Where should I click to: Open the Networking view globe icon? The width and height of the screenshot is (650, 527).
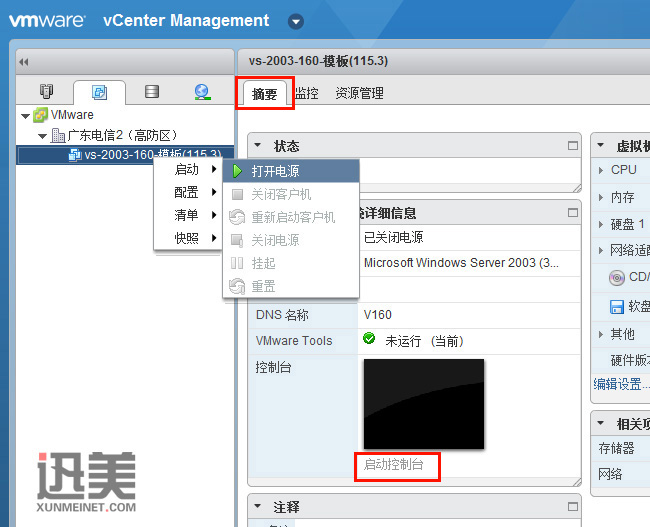click(202, 92)
